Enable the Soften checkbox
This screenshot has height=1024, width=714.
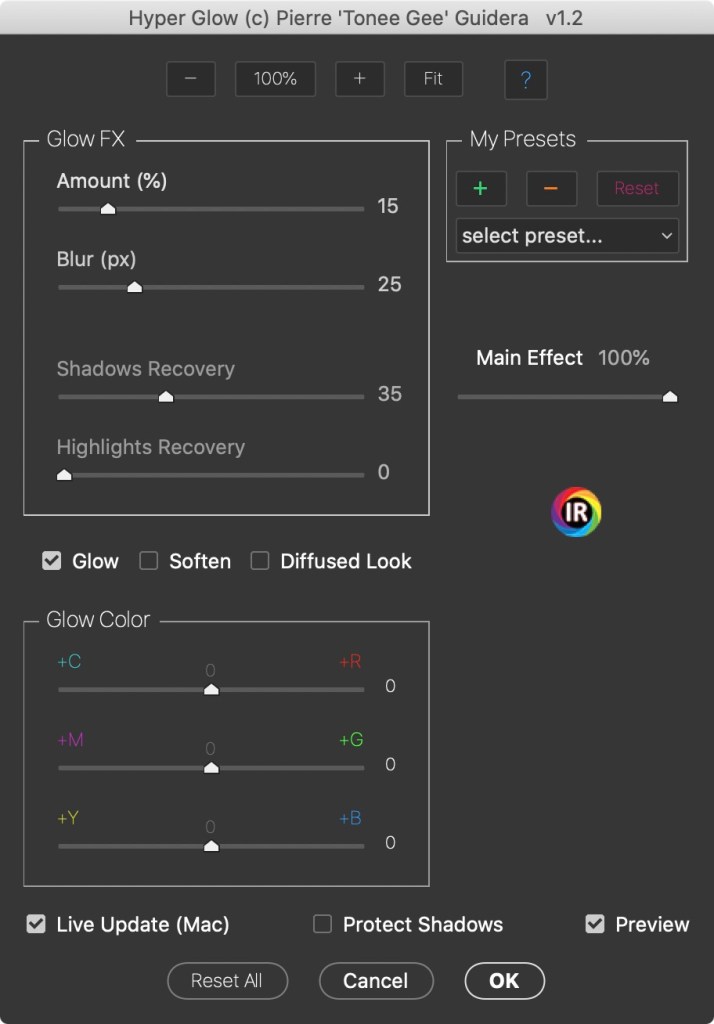(149, 561)
